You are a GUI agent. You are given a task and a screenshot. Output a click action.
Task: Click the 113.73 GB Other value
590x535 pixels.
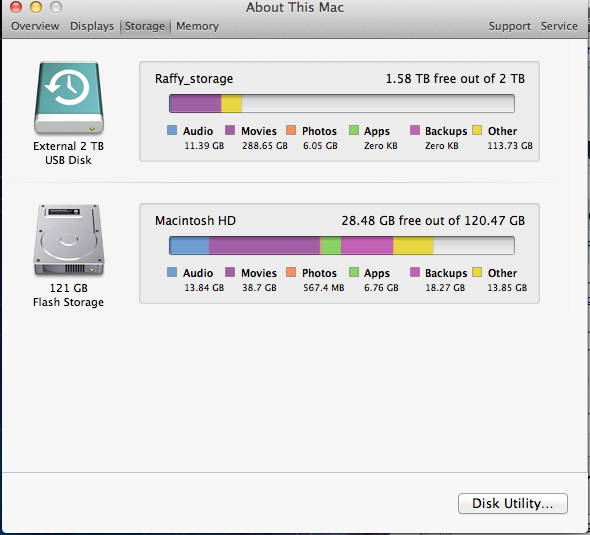[510, 146]
